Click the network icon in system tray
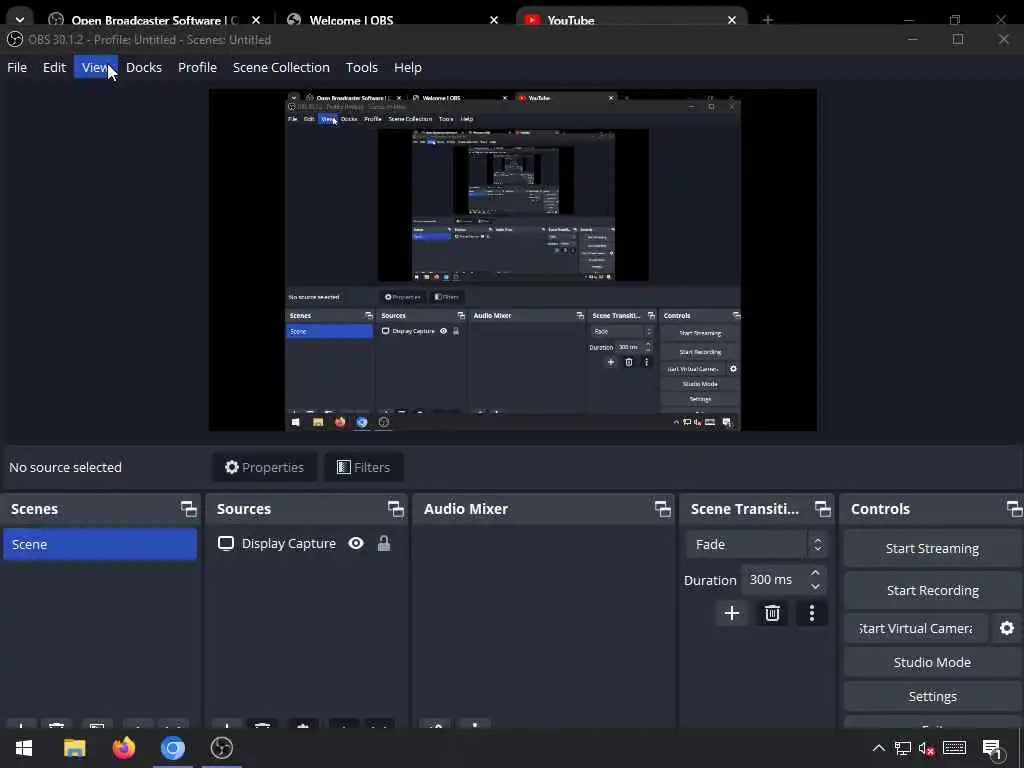 point(903,748)
